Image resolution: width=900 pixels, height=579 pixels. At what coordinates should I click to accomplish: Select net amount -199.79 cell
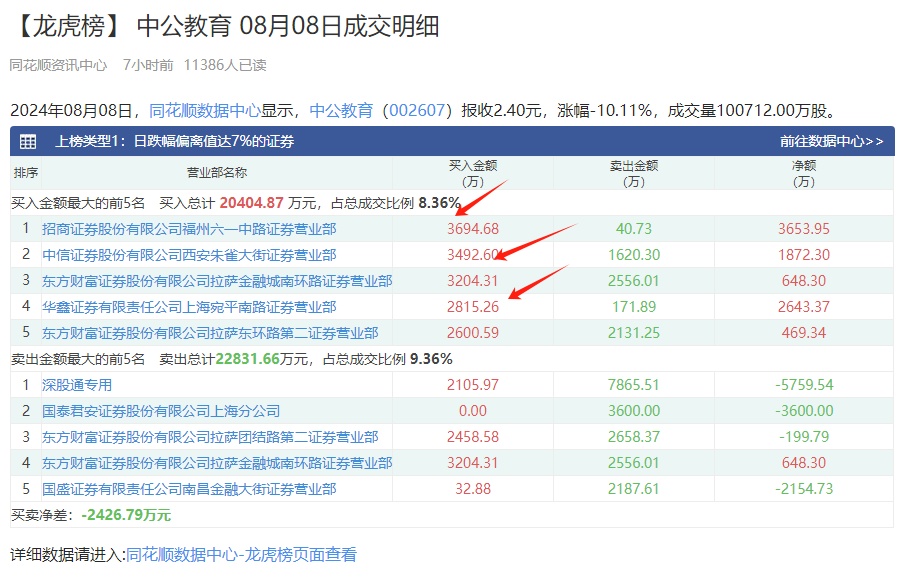tap(804, 437)
